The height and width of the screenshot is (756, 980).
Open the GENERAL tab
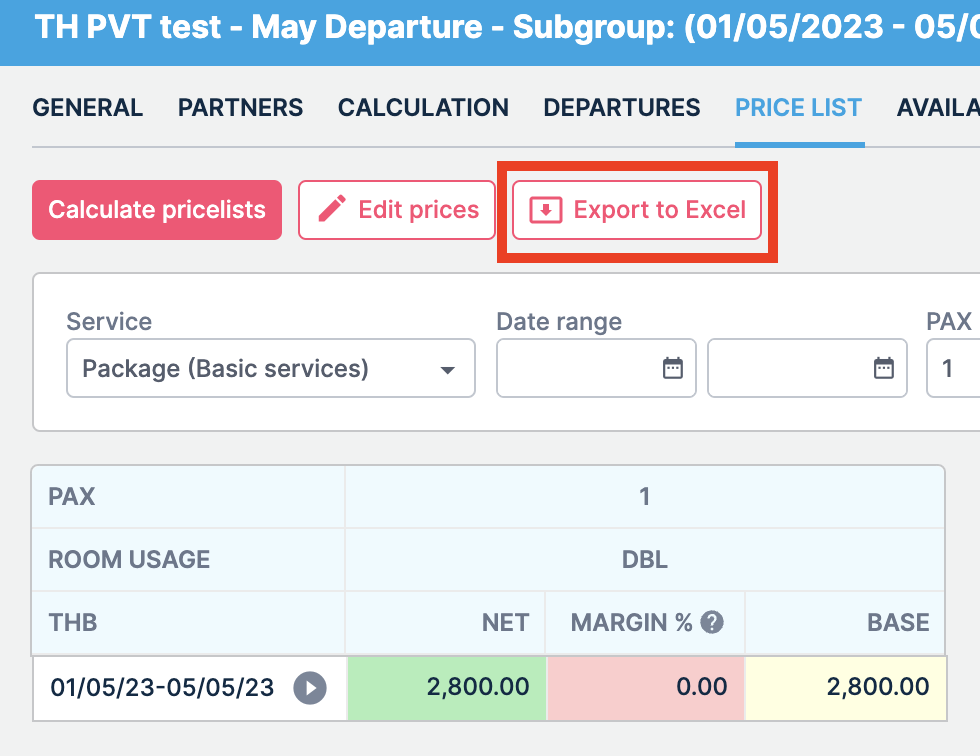click(88, 107)
